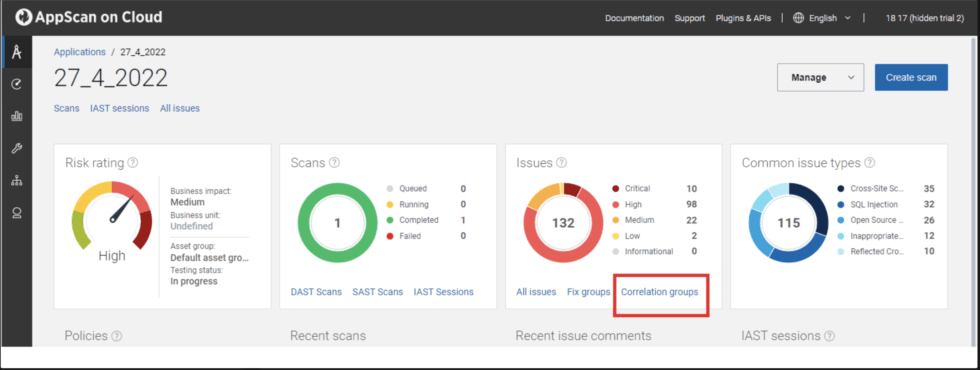Click the Issues donut chart total 132

pos(563,223)
